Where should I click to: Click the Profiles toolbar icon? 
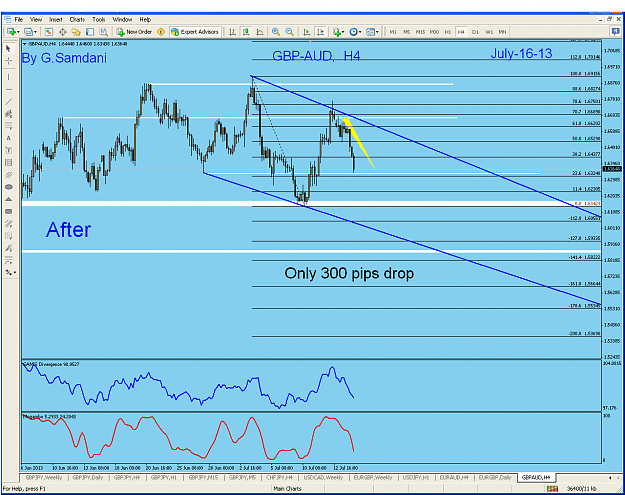coord(28,32)
